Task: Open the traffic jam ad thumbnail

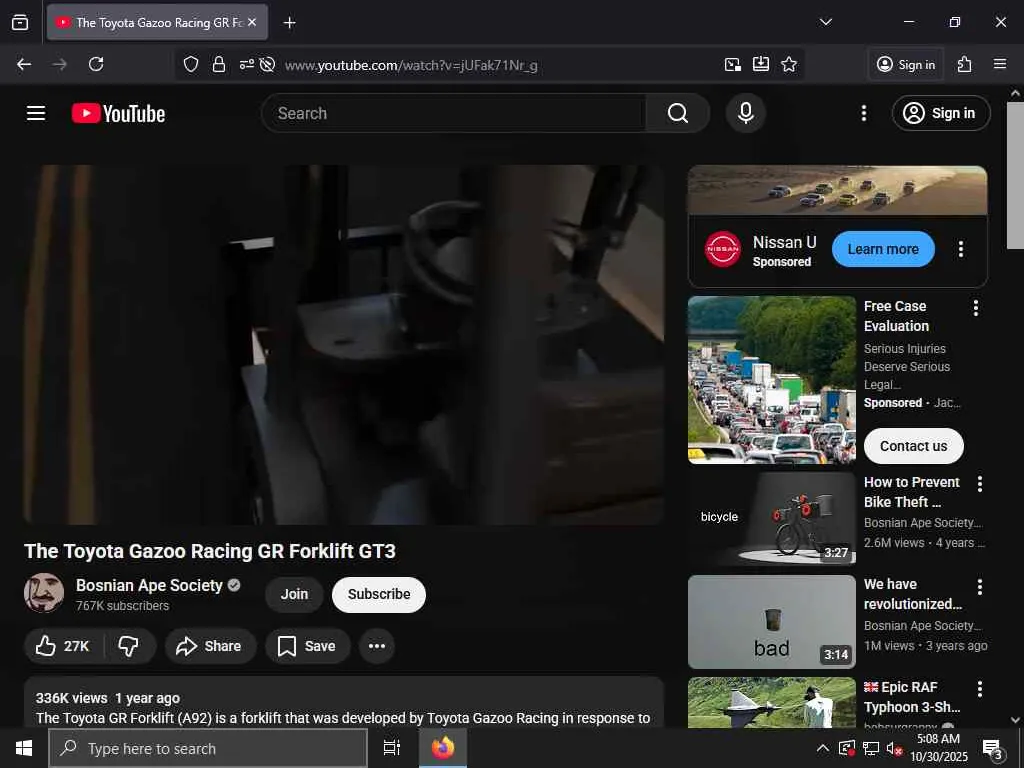Action: pyautogui.click(x=771, y=380)
